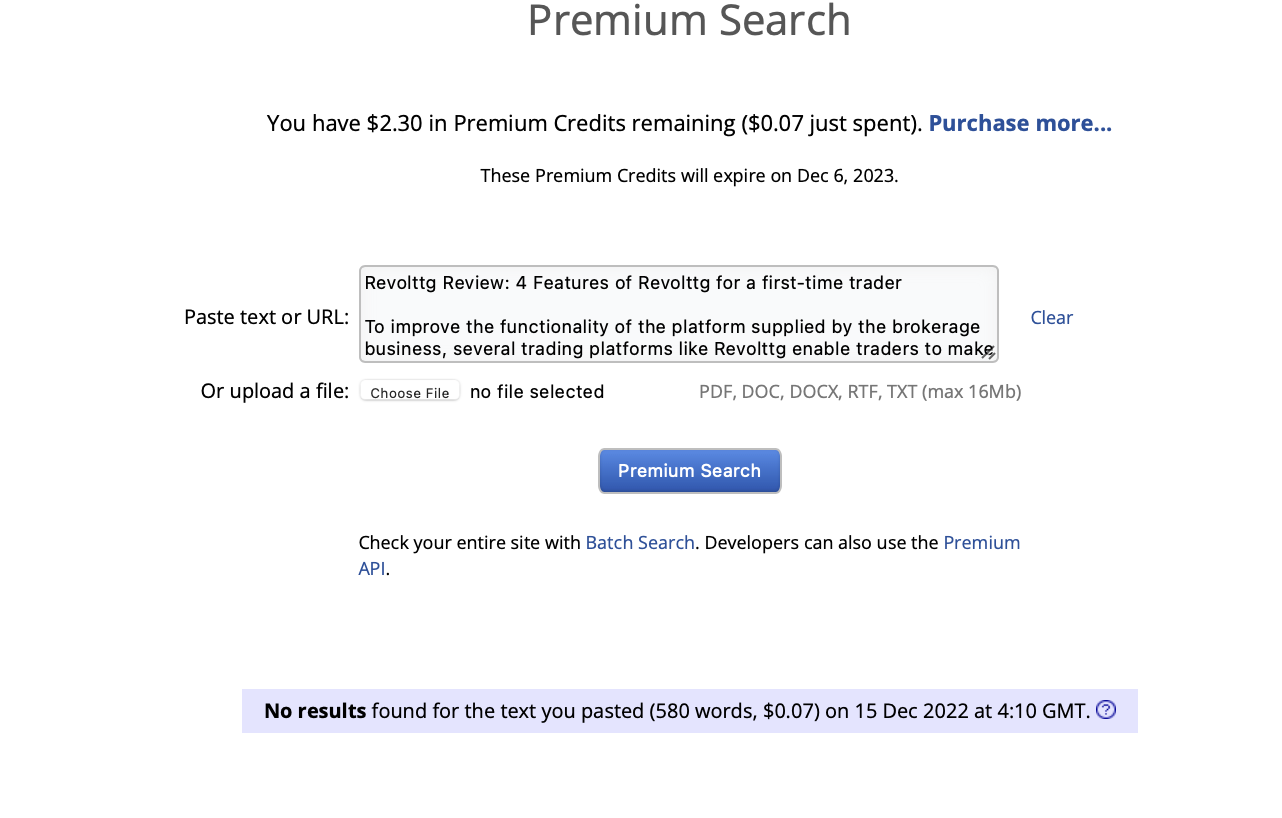Clear the pasted text via Clear link
The image size is (1282, 818).
[x=1051, y=317]
